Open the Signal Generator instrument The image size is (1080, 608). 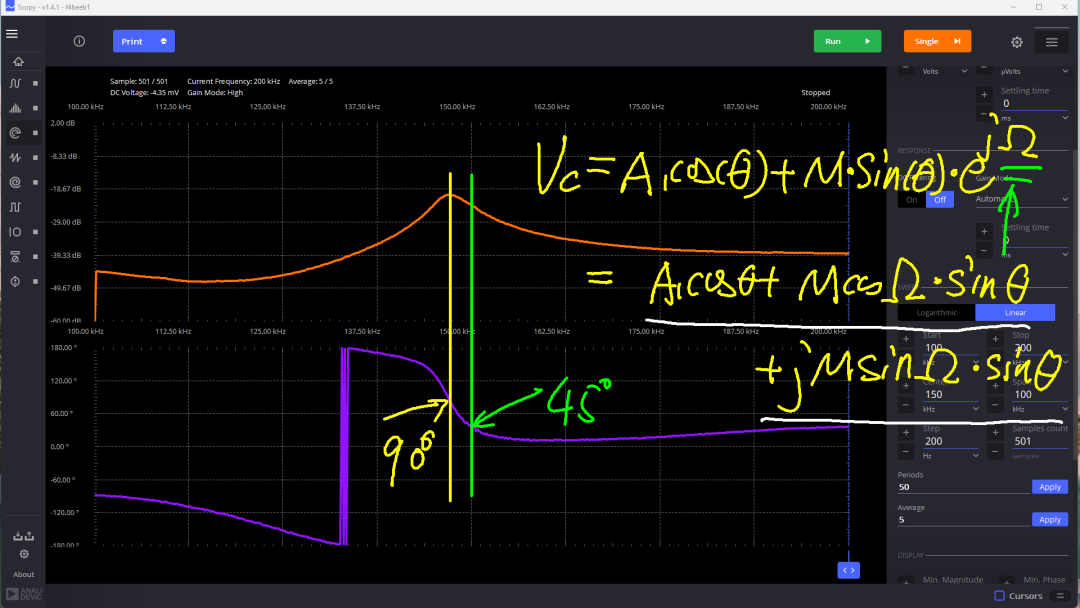[15, 158]
